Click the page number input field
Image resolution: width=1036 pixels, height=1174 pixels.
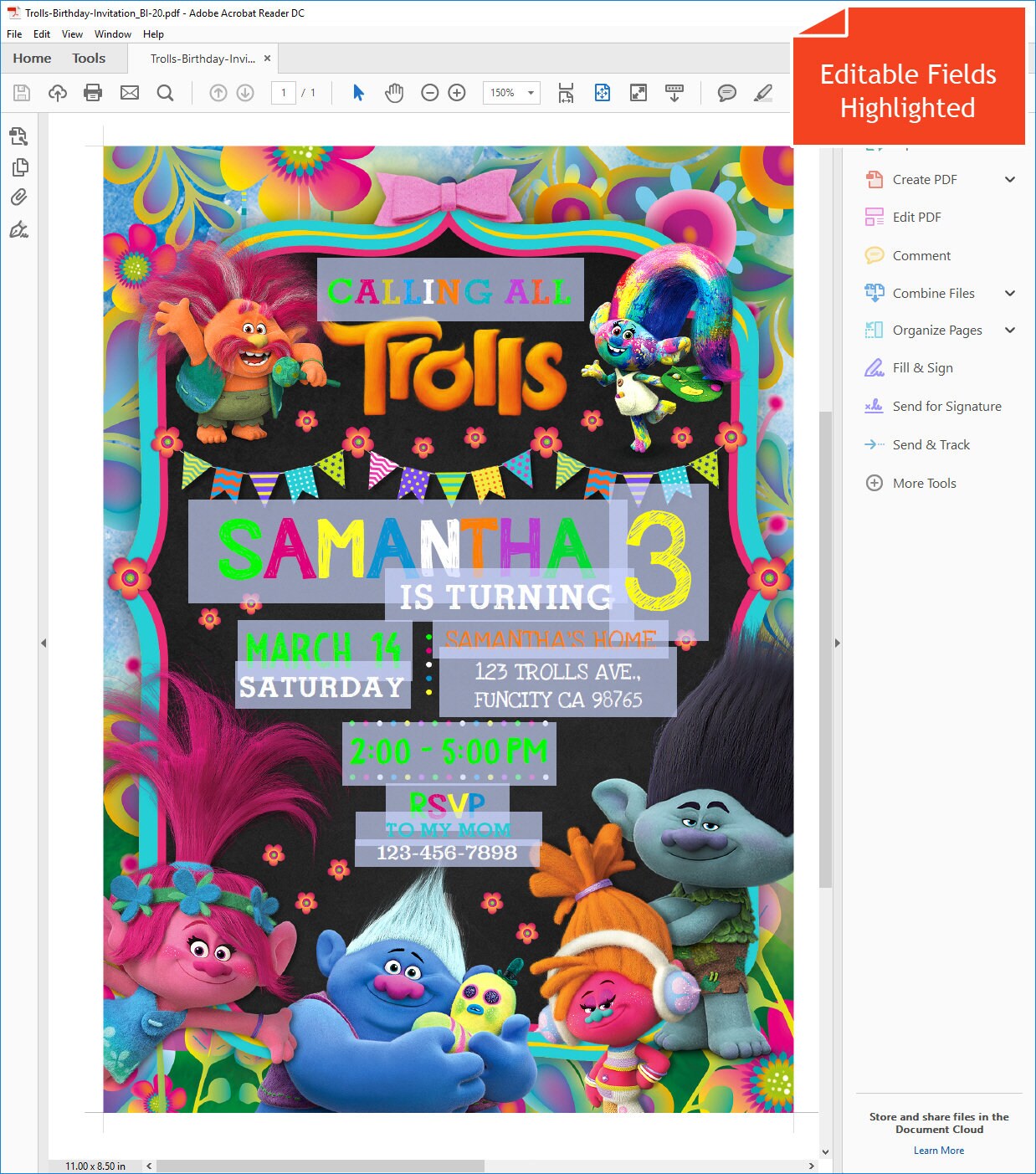pos(285,93)
